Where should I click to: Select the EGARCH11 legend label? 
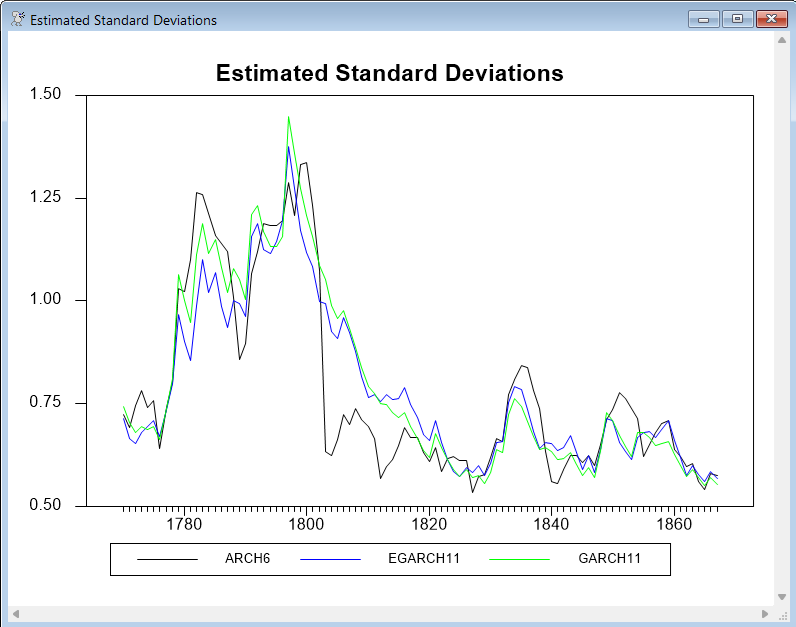(x=423, y=558)
